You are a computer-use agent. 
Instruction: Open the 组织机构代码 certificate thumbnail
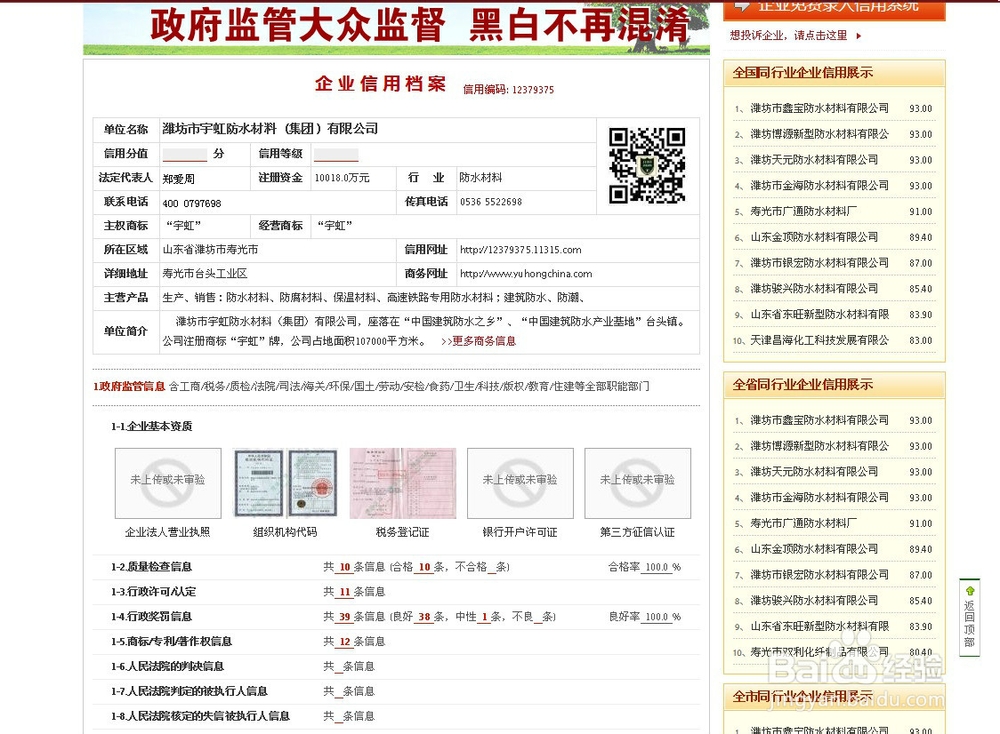285,483
